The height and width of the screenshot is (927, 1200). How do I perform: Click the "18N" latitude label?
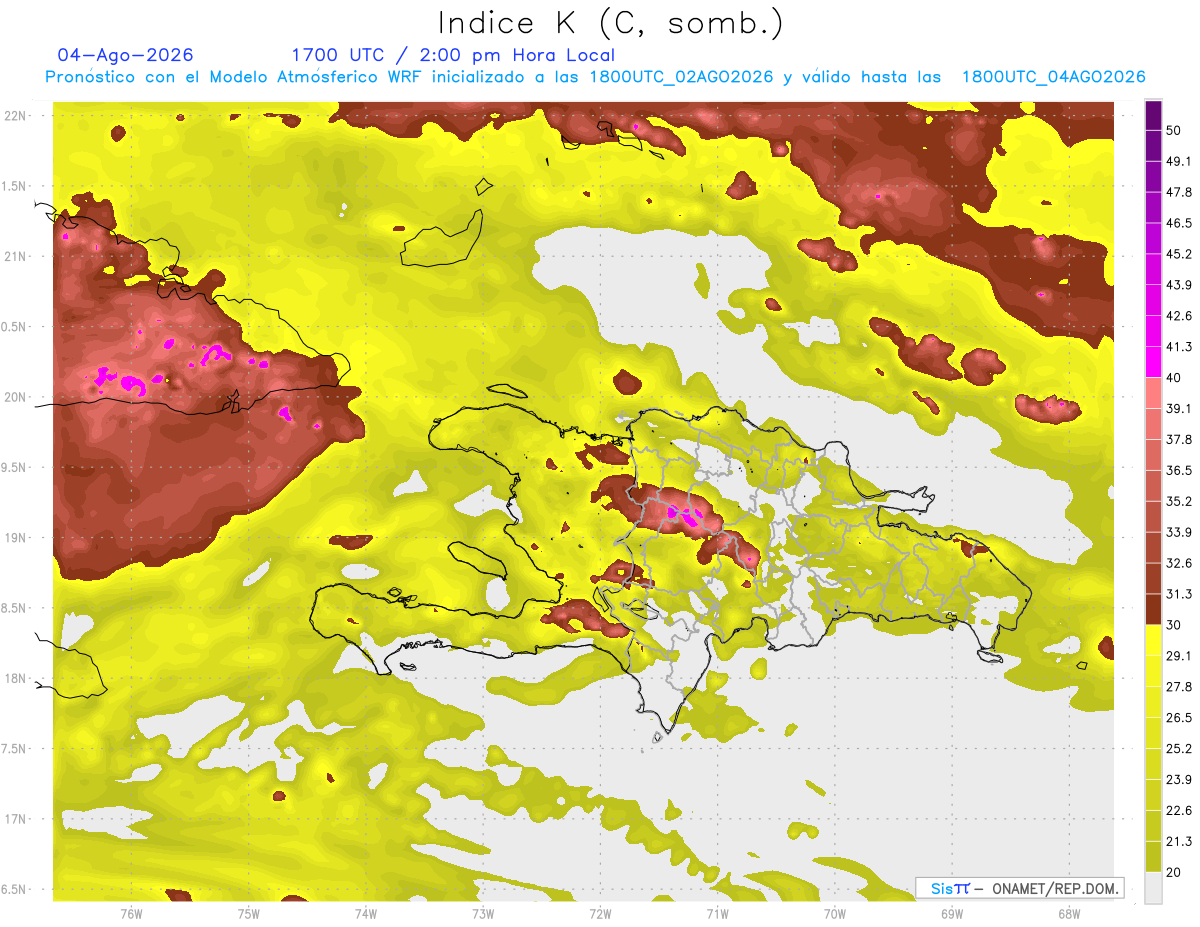[x=17, y=678]
